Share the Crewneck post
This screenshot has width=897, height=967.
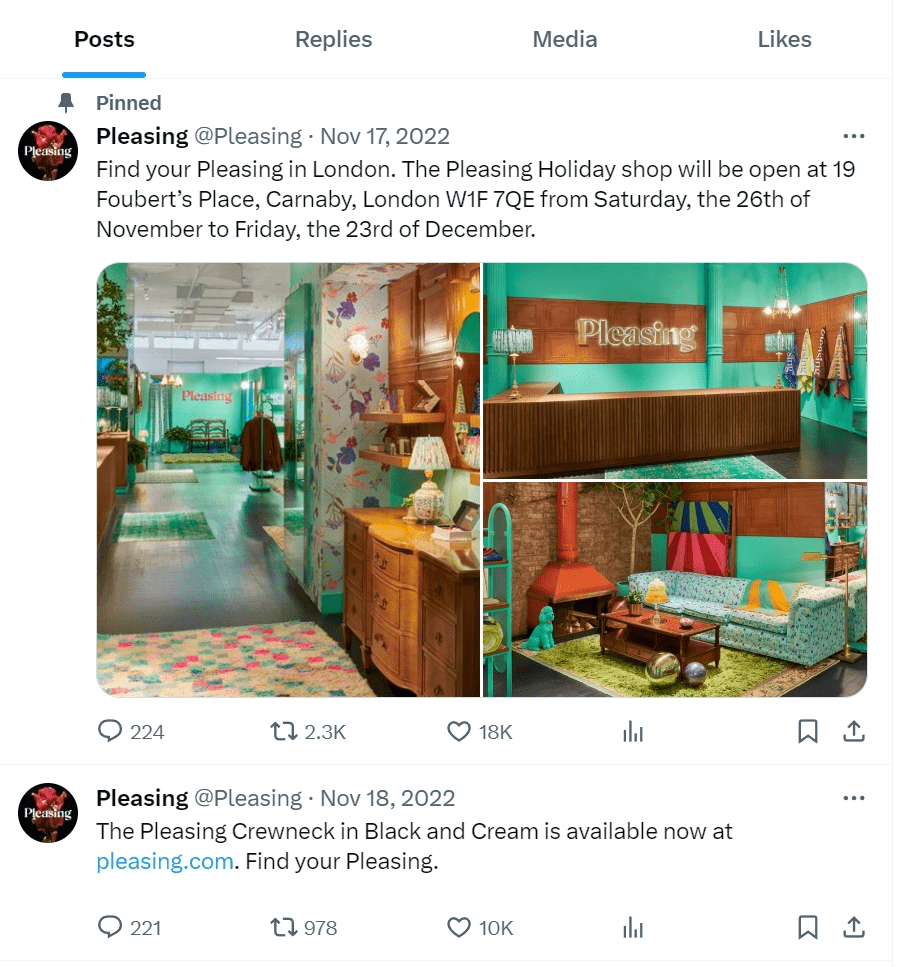[x=854, y=928]
